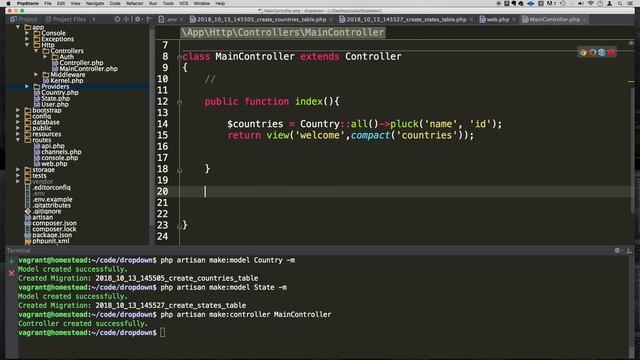Collapse the Http folder
640x360 pixels.
coord(27,45)
